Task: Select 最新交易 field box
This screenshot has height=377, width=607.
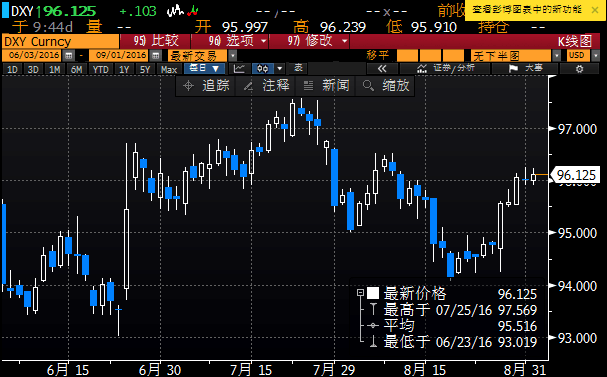Action: 197,56
